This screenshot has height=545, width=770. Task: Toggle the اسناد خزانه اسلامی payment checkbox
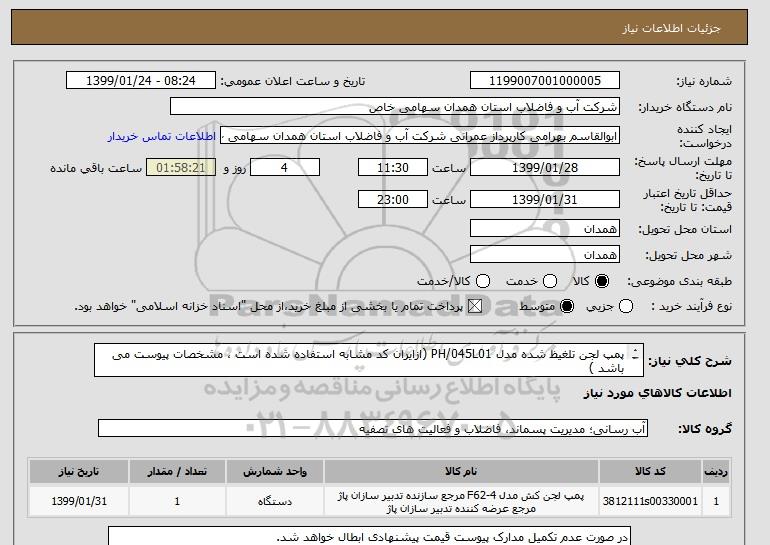pos(475,306)
